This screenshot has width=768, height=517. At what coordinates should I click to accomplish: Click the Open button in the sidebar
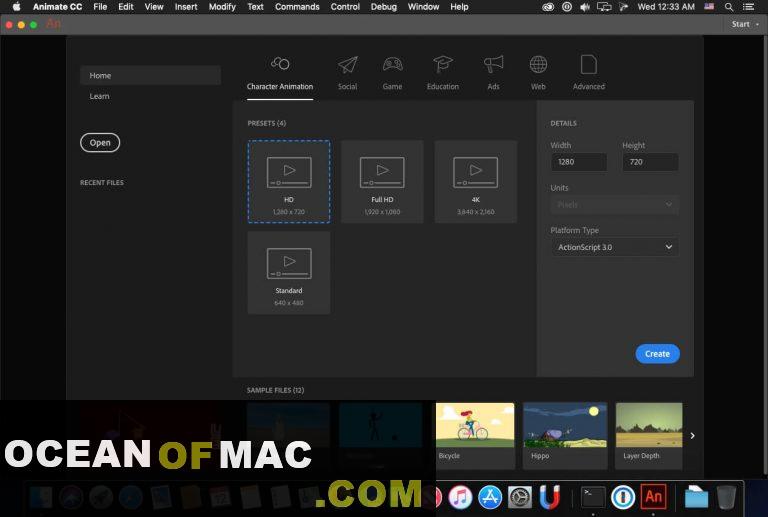tap(100, 142)
